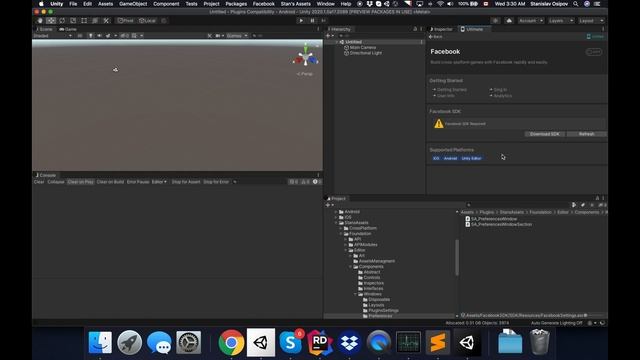Screen dimensions: 640x360
Task: Open Rider IDE from the Dock
Action: (x=320, y=342)
